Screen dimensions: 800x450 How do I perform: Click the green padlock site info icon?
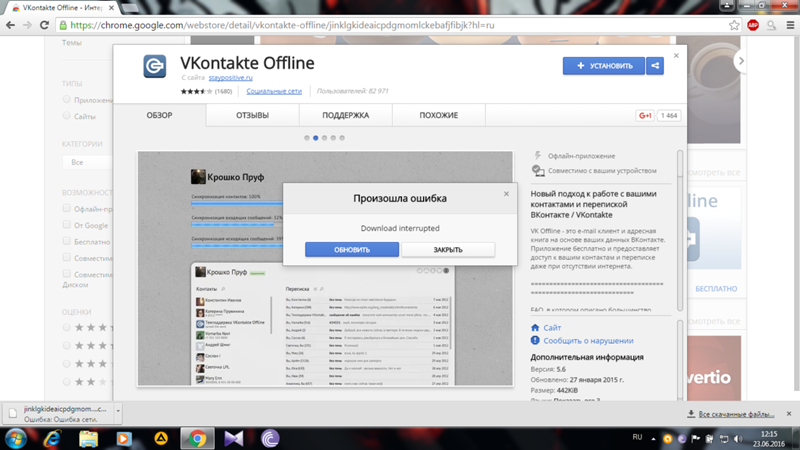63,25
